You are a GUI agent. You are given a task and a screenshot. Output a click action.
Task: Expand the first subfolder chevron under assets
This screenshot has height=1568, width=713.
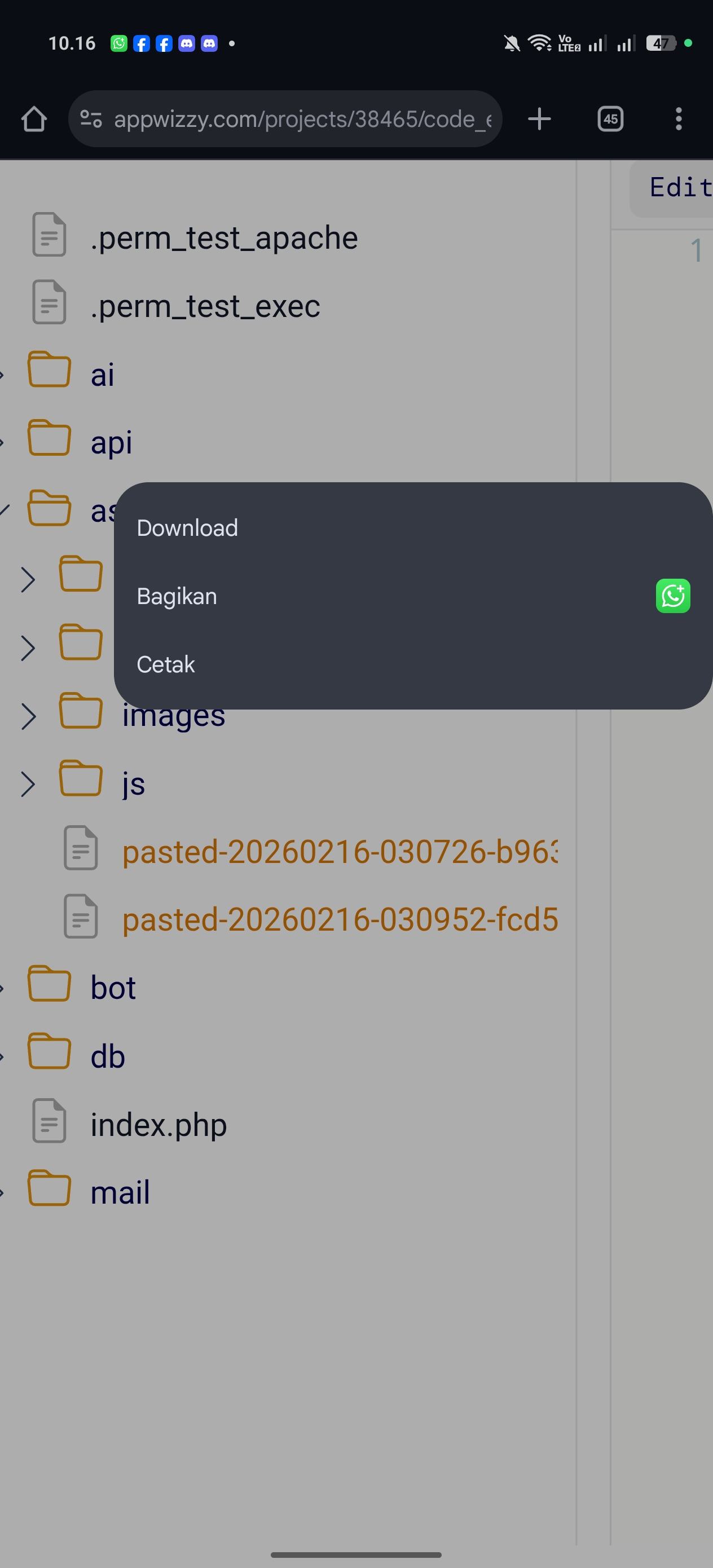28,579
